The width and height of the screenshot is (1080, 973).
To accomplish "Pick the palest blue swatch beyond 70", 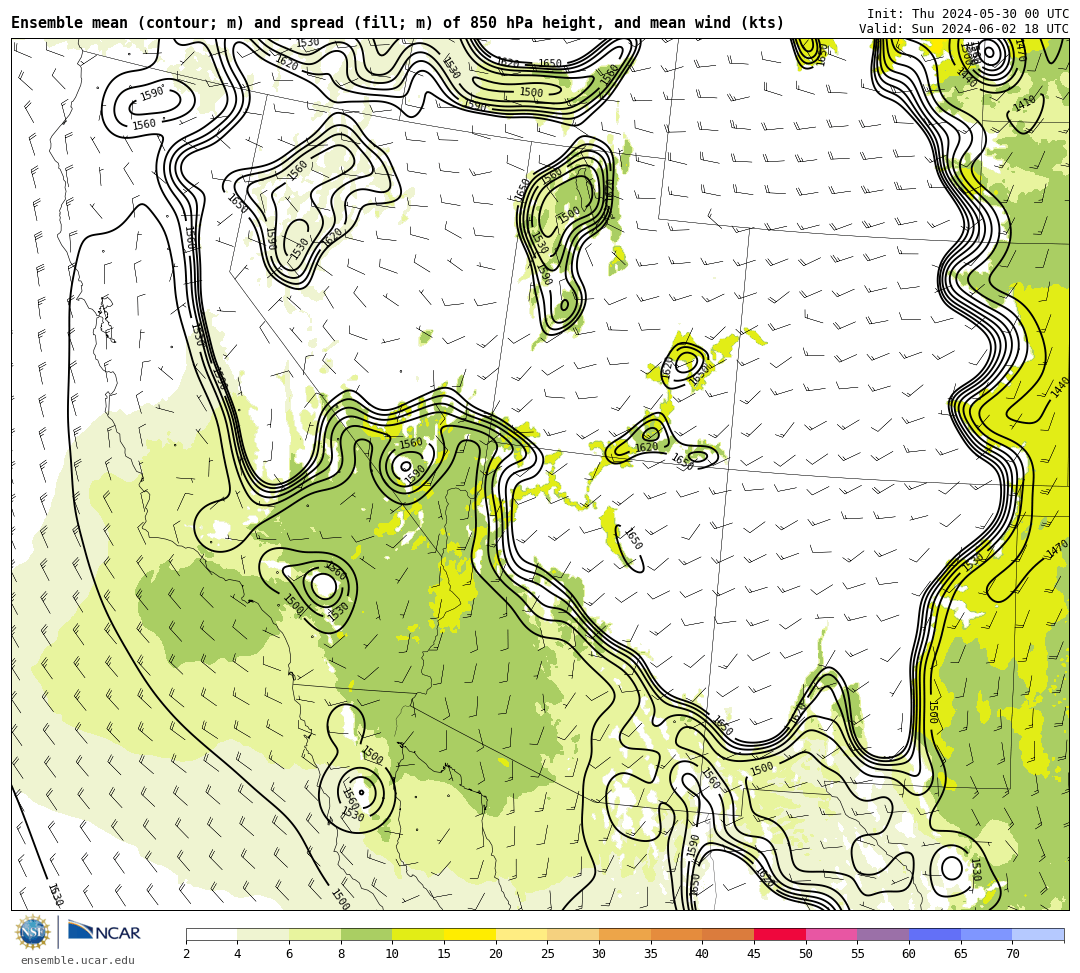I will coord(1038,934).
